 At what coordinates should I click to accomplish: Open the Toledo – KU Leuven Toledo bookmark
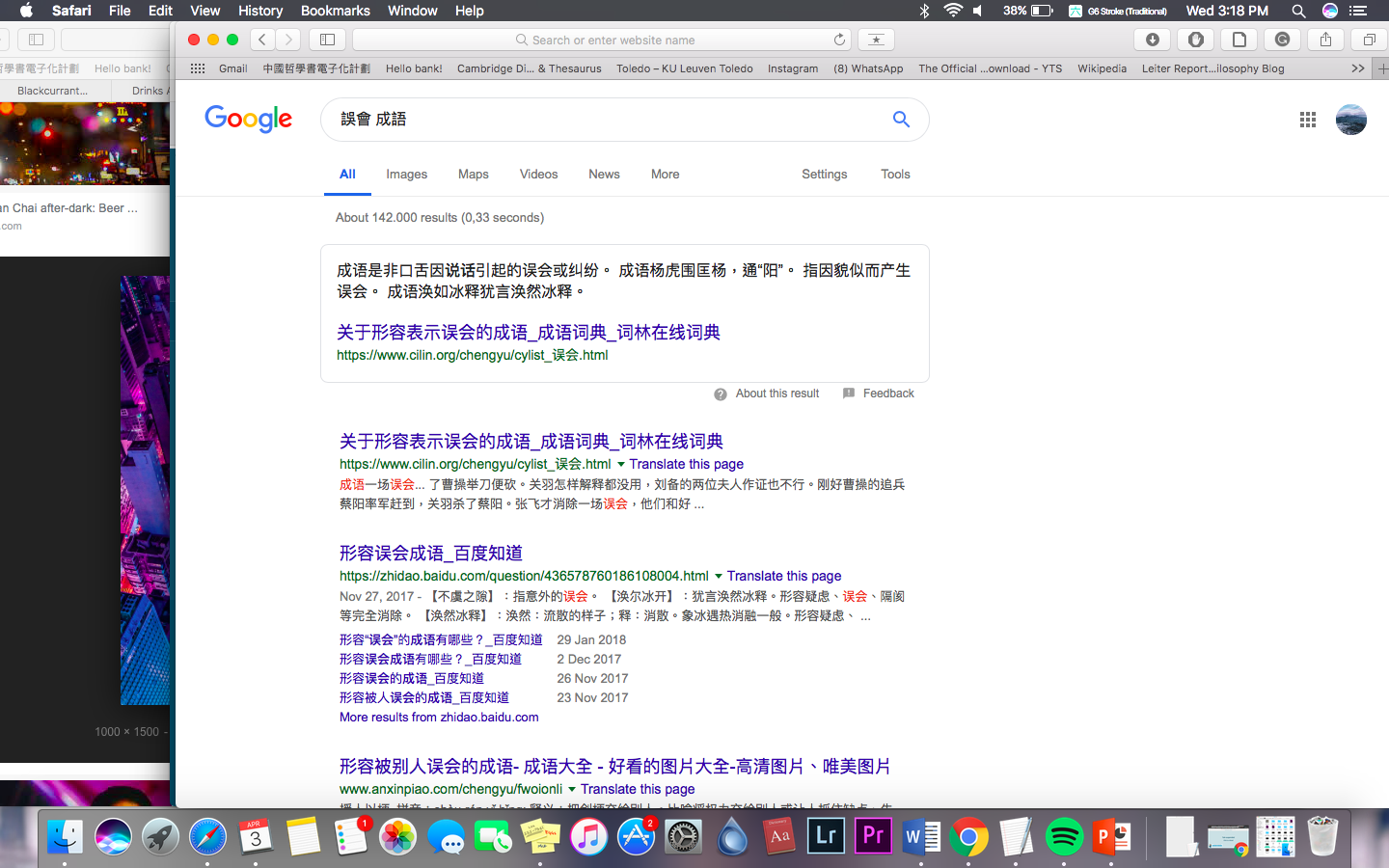click(685, 68)
